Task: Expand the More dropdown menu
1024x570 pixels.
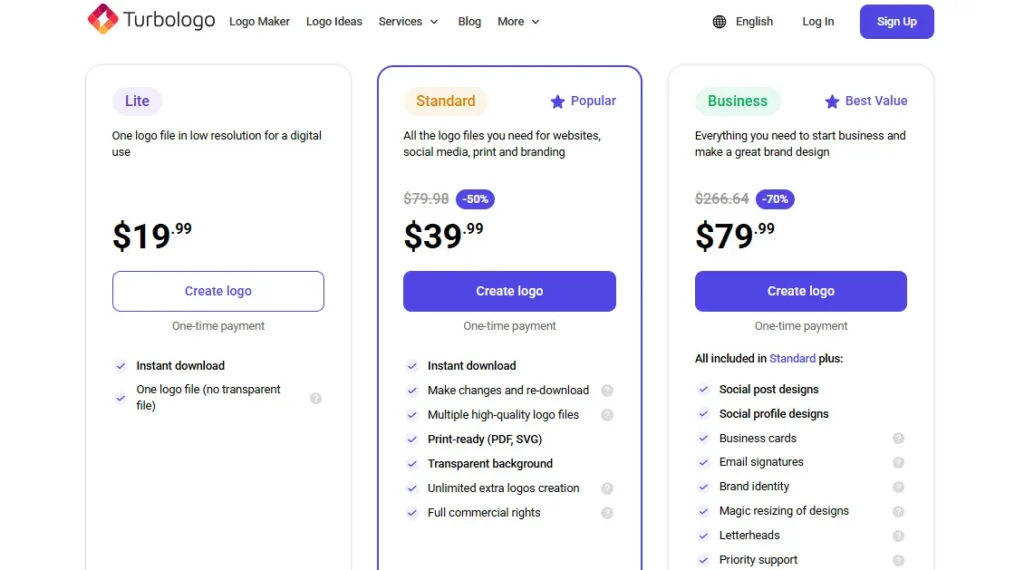Action: point(518,21)
